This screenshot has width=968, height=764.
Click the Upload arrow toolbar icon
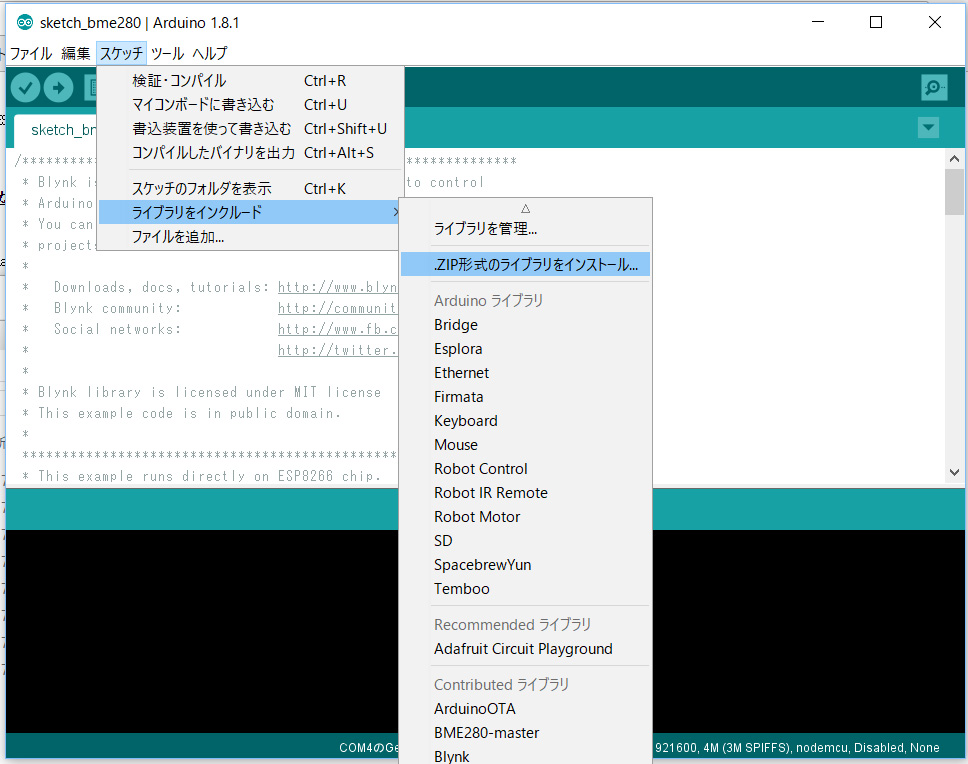pos(58,88)
